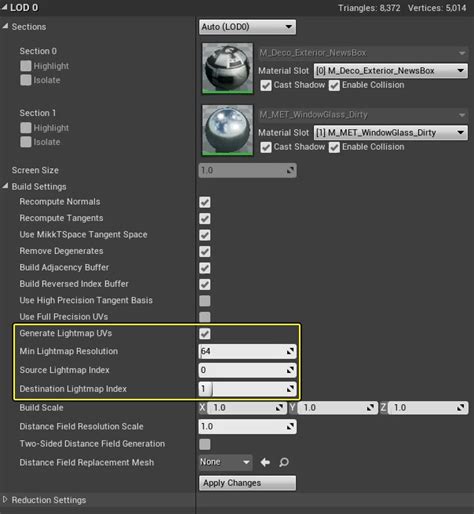This screenshot has width=474, height=514.
Task: Expand the Reduction Settings group
Action: (x=5, y=499)
